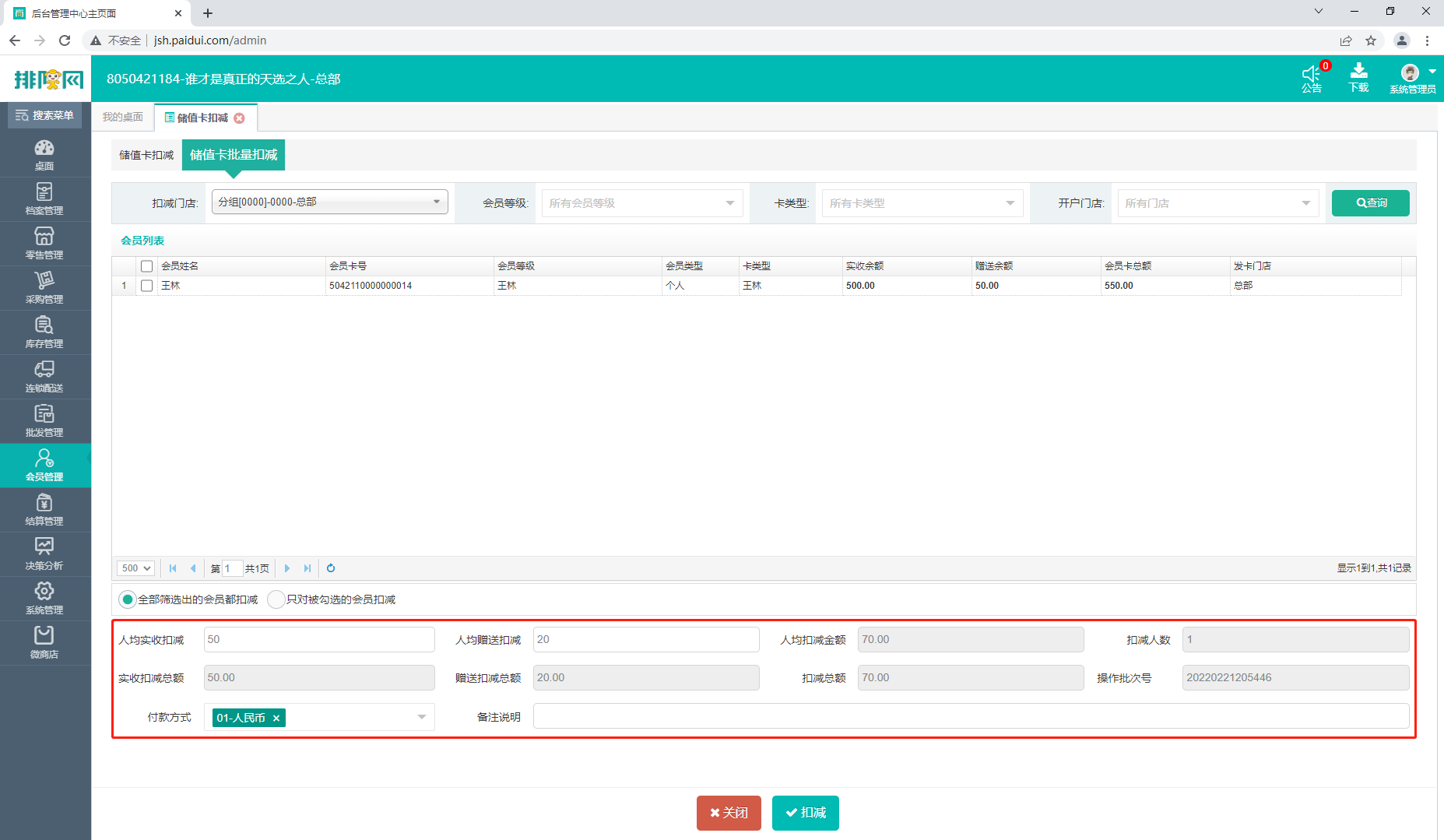Expand the 扣减门店 dropdown

(x=330, y=202)
